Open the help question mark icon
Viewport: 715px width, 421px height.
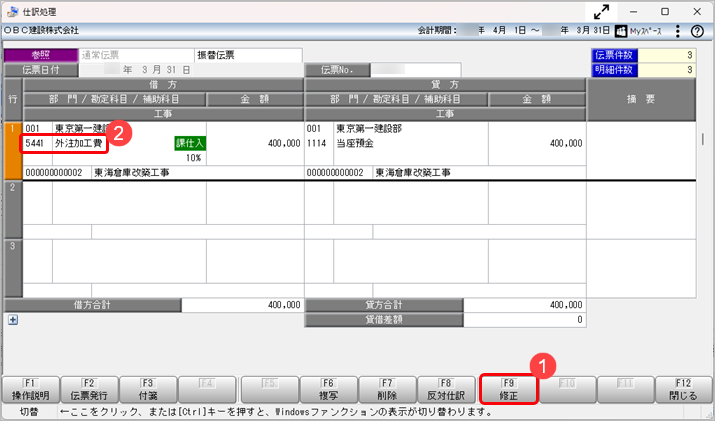[x=697, y=31]
